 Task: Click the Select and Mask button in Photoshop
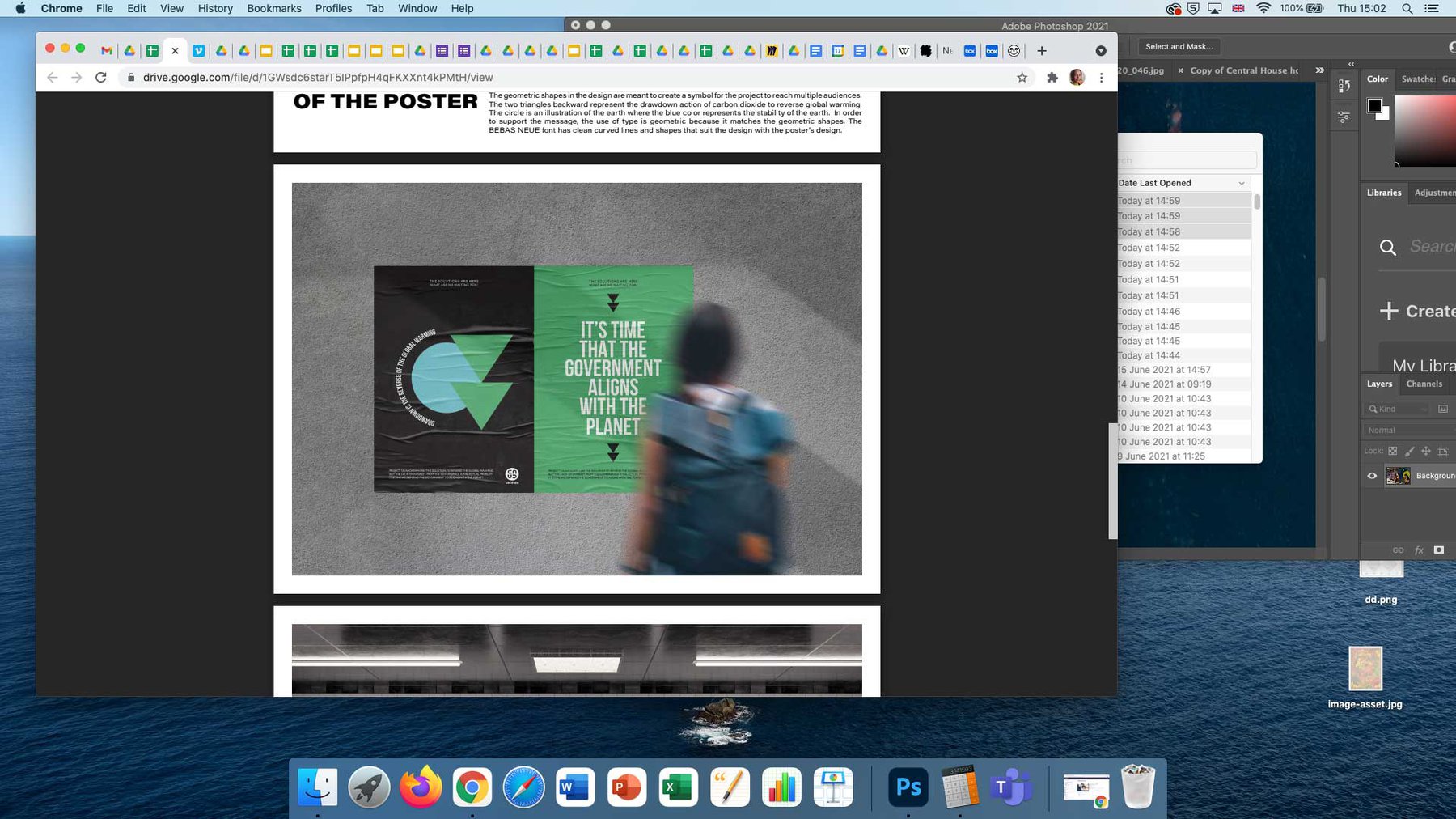pos(1179,47)
